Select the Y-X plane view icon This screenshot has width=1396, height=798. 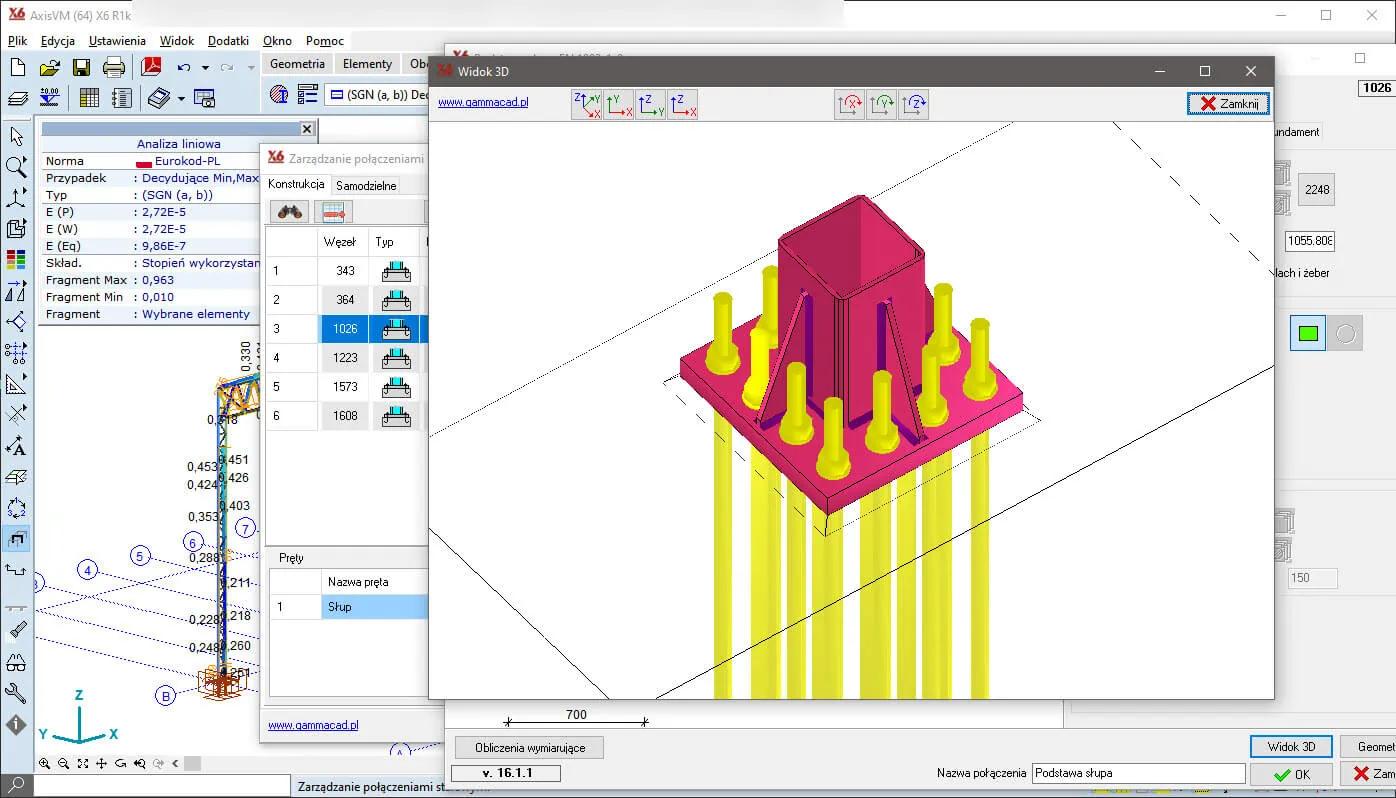(x=618, y=104)
